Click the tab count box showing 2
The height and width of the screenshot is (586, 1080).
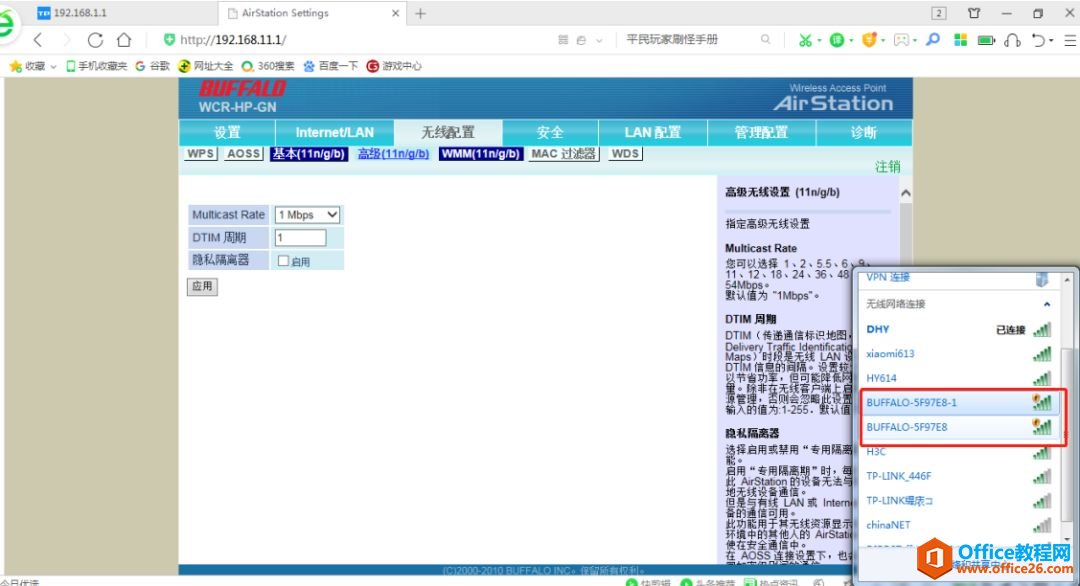click(939, 13)
